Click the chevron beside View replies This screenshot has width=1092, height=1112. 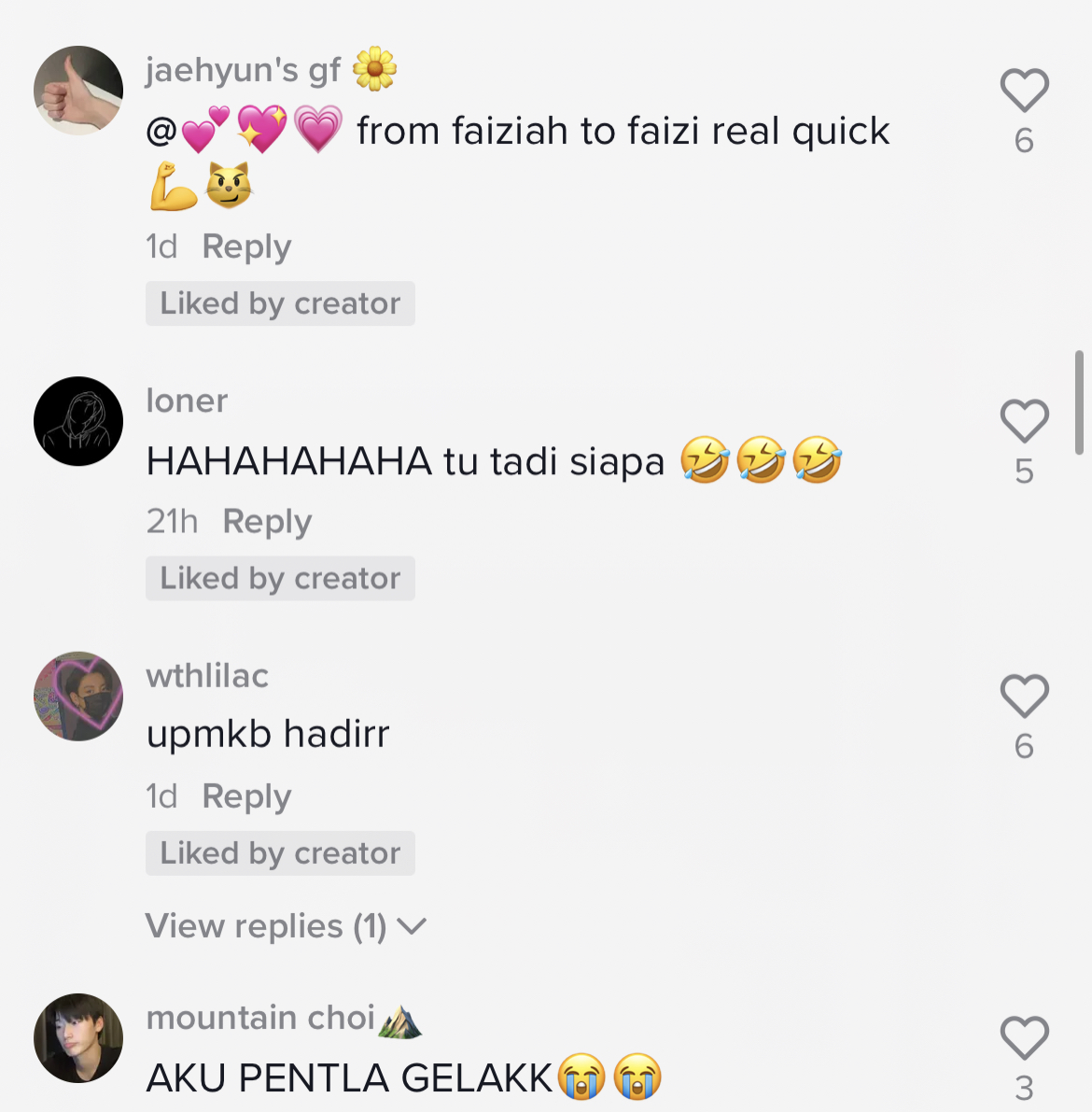click(x=412, y=926)
